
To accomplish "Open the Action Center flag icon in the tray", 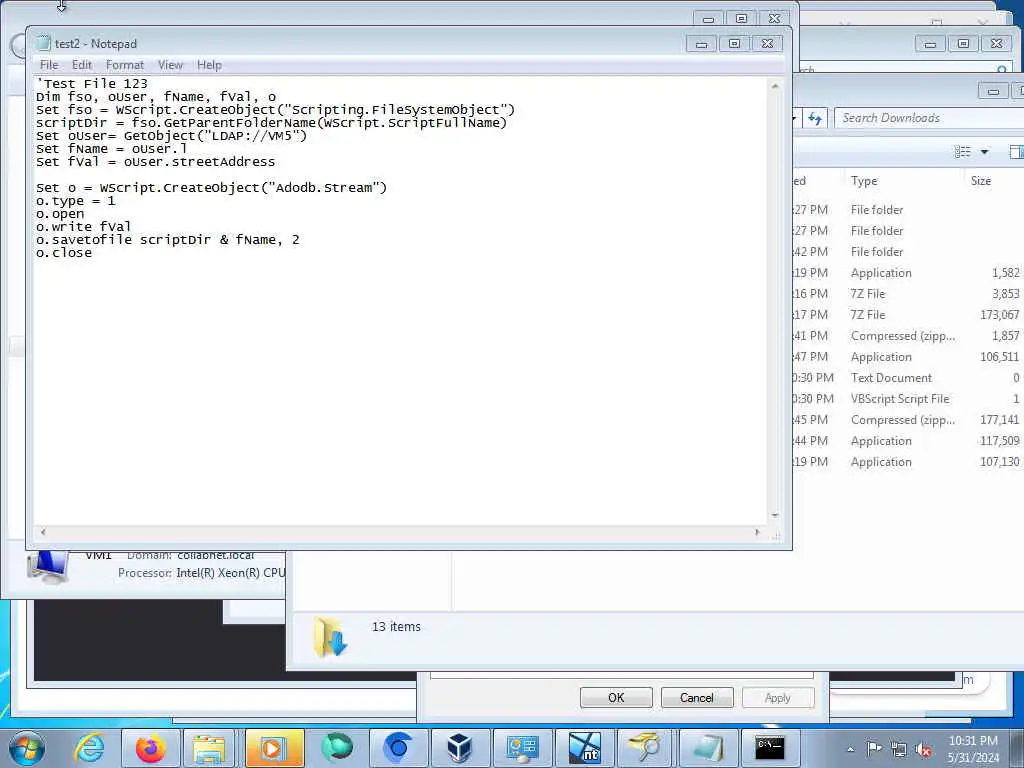I will [874, 748].
